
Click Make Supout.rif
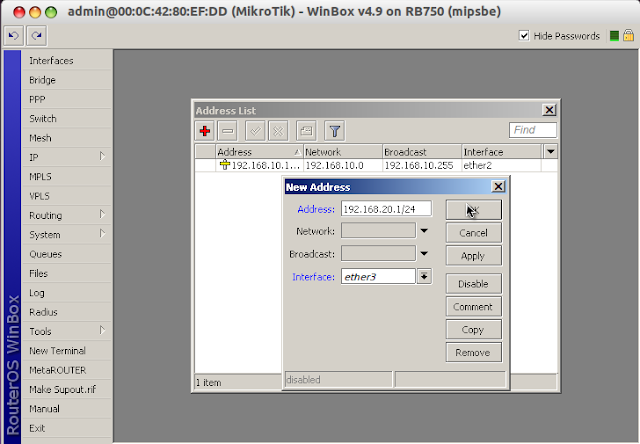point(67,389)
